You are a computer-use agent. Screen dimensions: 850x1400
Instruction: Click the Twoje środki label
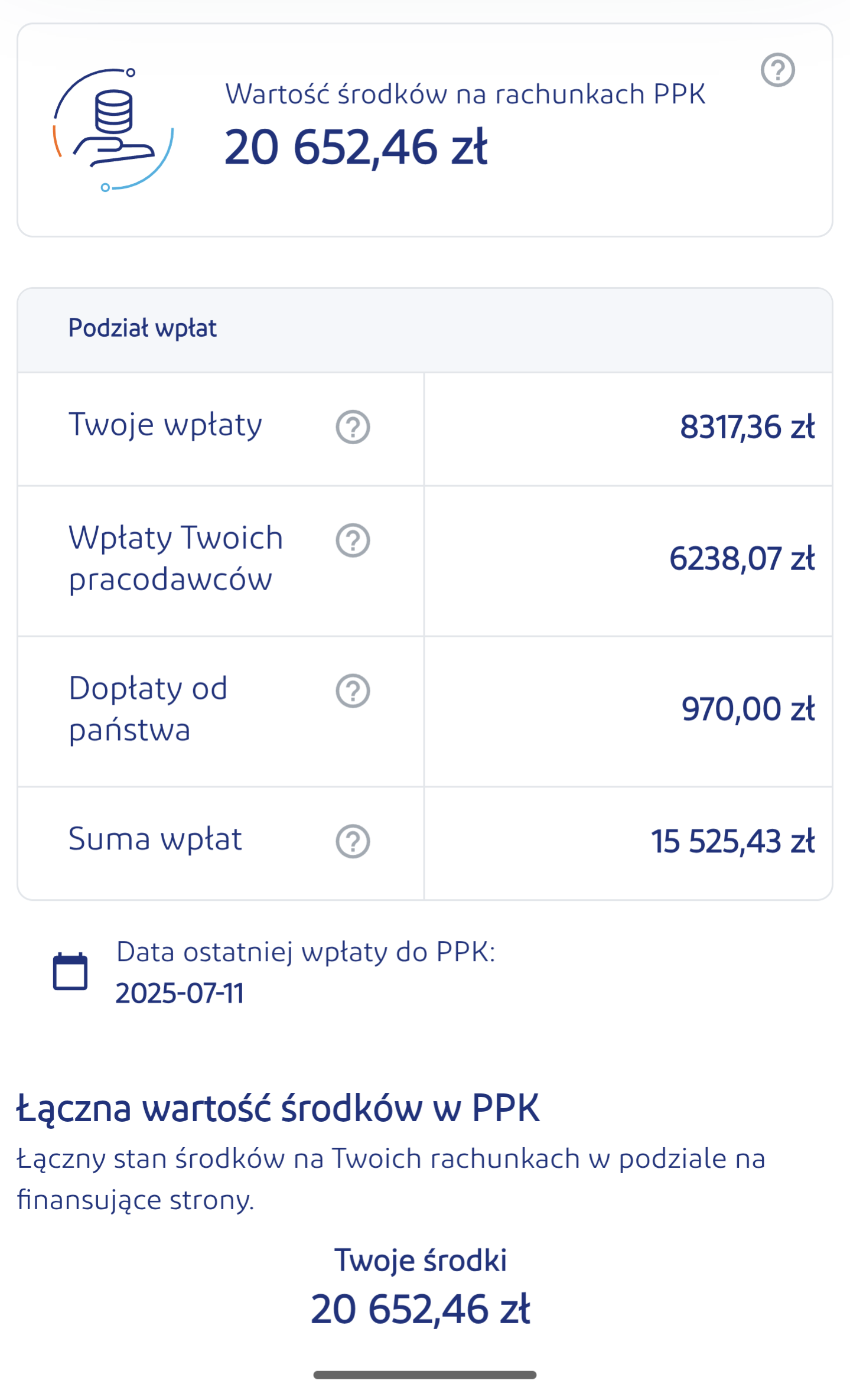[x=421, y=1260]
